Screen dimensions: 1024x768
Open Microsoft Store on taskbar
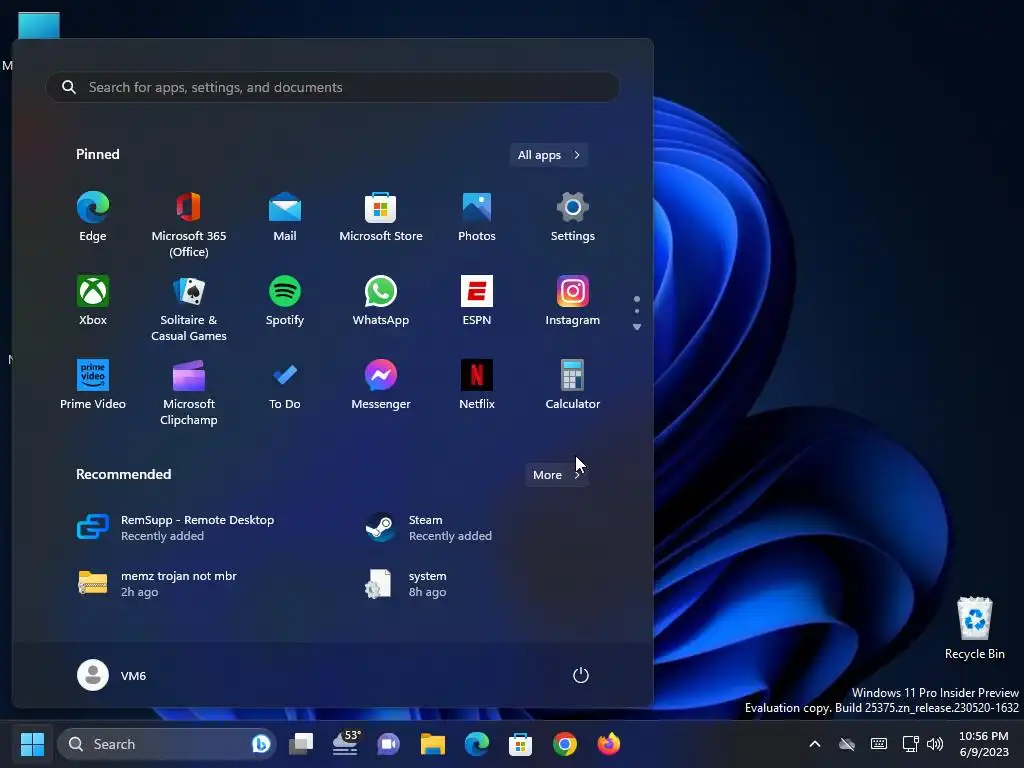(x=520, y=744)
